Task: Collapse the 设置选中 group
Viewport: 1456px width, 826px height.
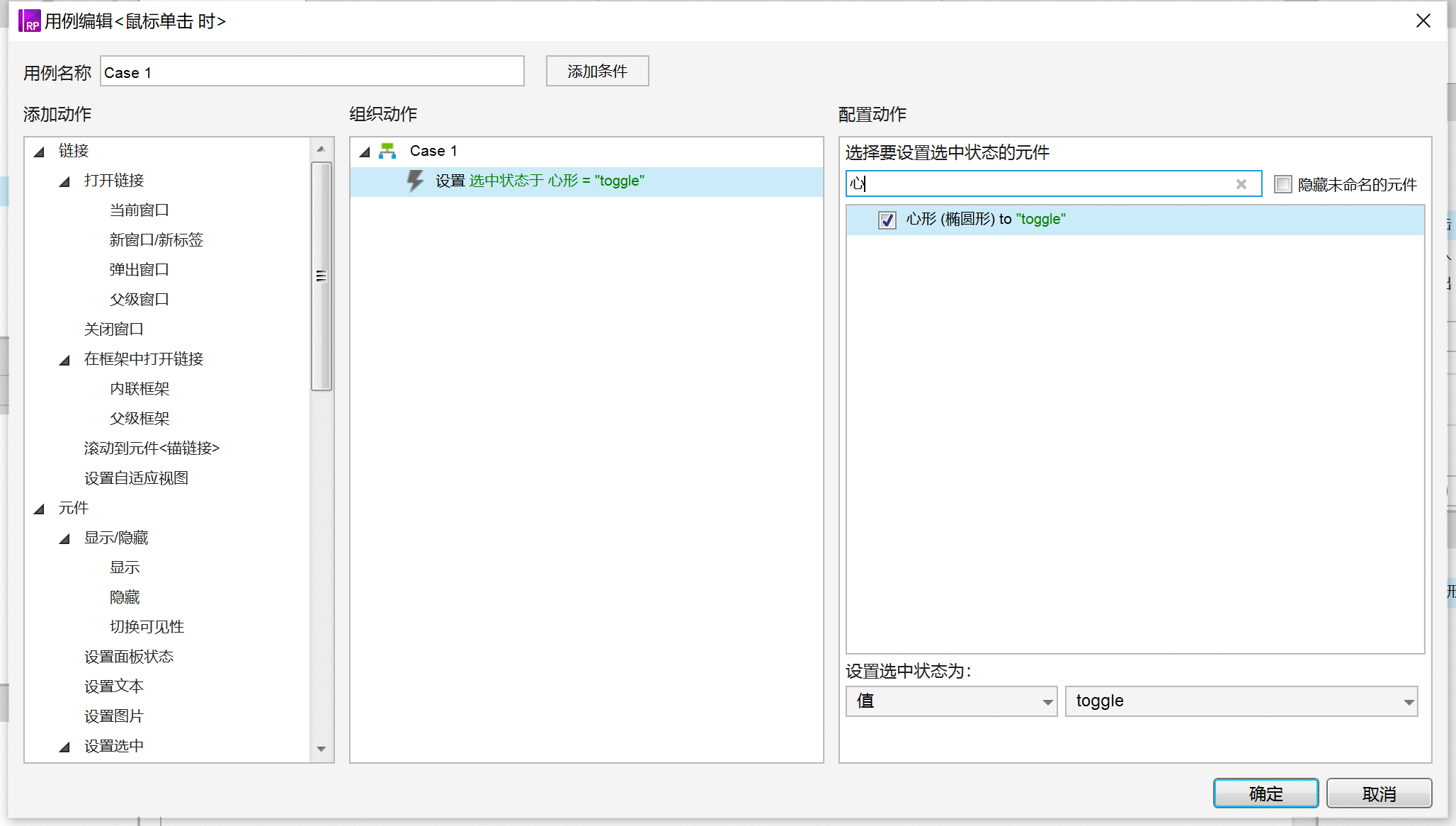Action: click(65, 747)
